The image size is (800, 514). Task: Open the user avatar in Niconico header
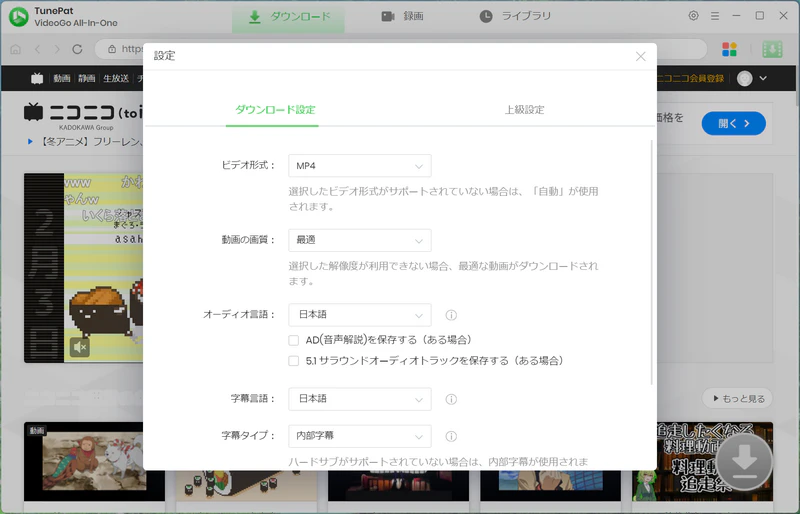[744, 78]
